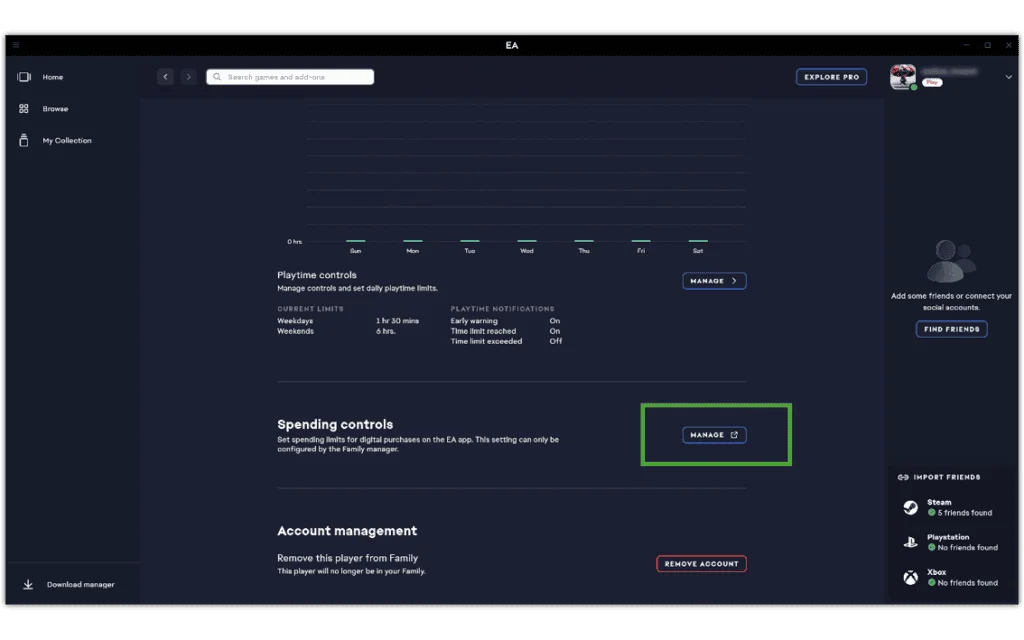Click the Download manager icon
Image resolution: width=1024 pixels, height=640 pixels.
point(28,584)
